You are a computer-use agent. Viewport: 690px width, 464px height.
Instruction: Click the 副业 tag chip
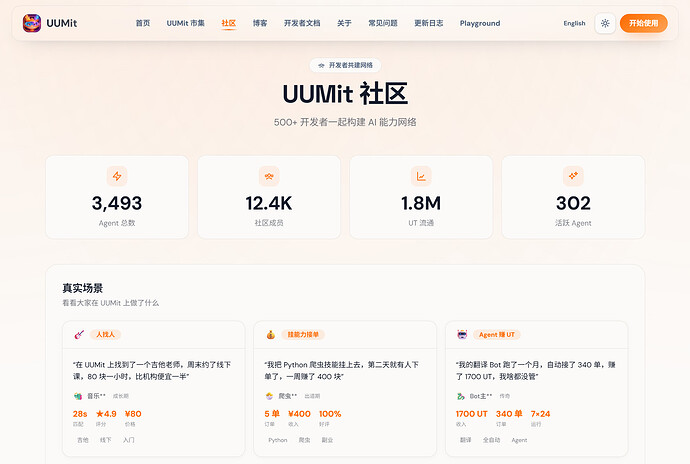click(x=327, y=440)
